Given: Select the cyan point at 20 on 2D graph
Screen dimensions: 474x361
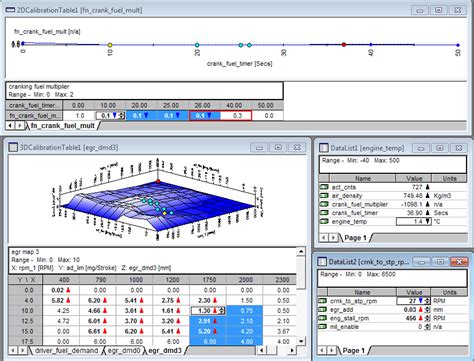Looking at the screenshot, I should (x=197, y=45).
